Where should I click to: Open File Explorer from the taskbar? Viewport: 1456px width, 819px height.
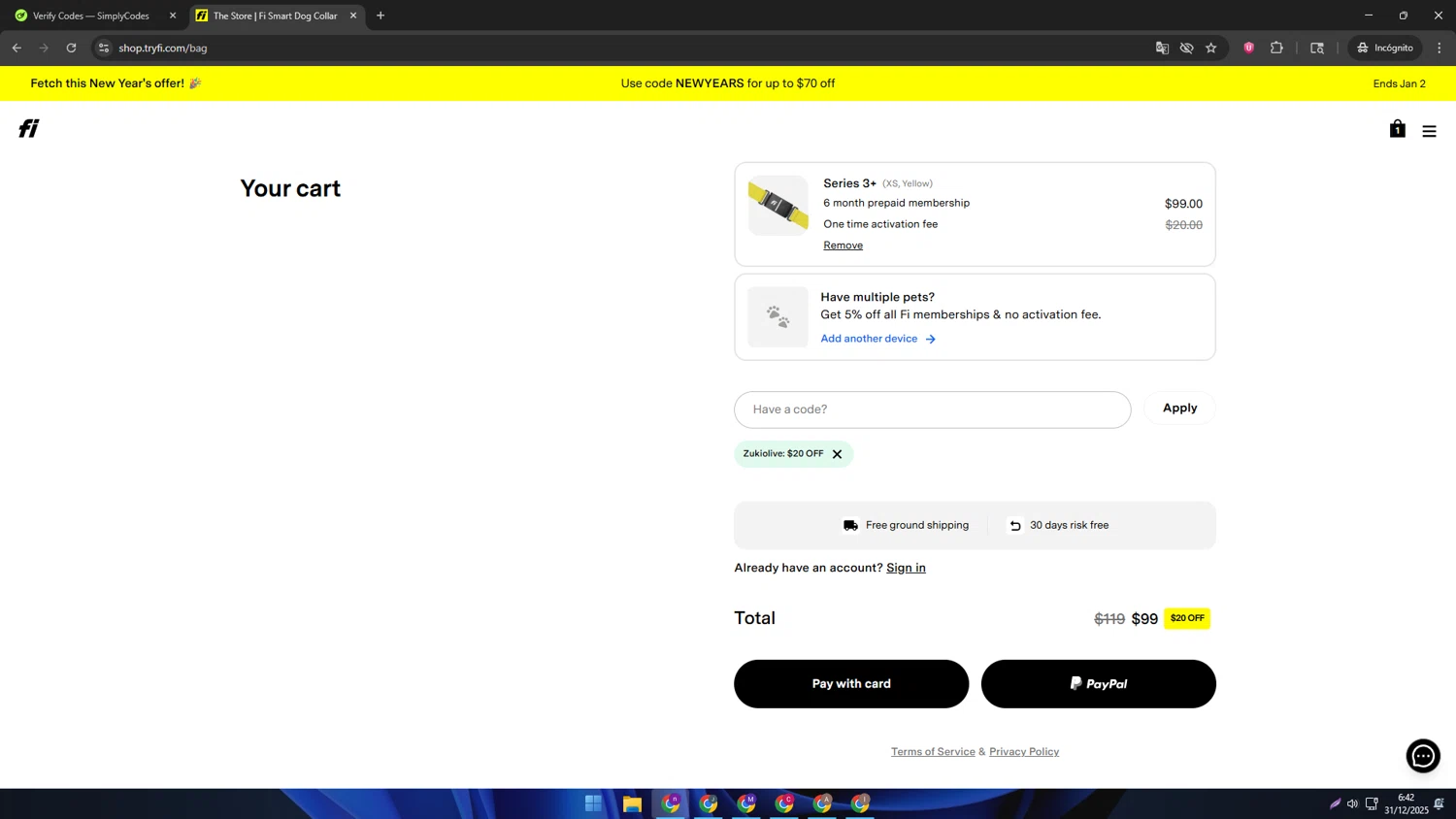632,803
